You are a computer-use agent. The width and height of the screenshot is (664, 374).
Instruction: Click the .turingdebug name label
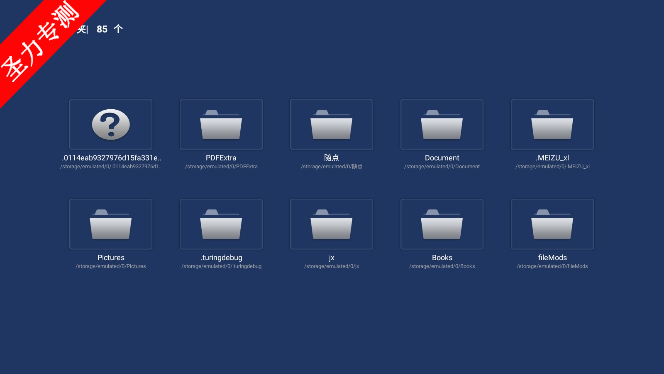(x=221, y=258)
